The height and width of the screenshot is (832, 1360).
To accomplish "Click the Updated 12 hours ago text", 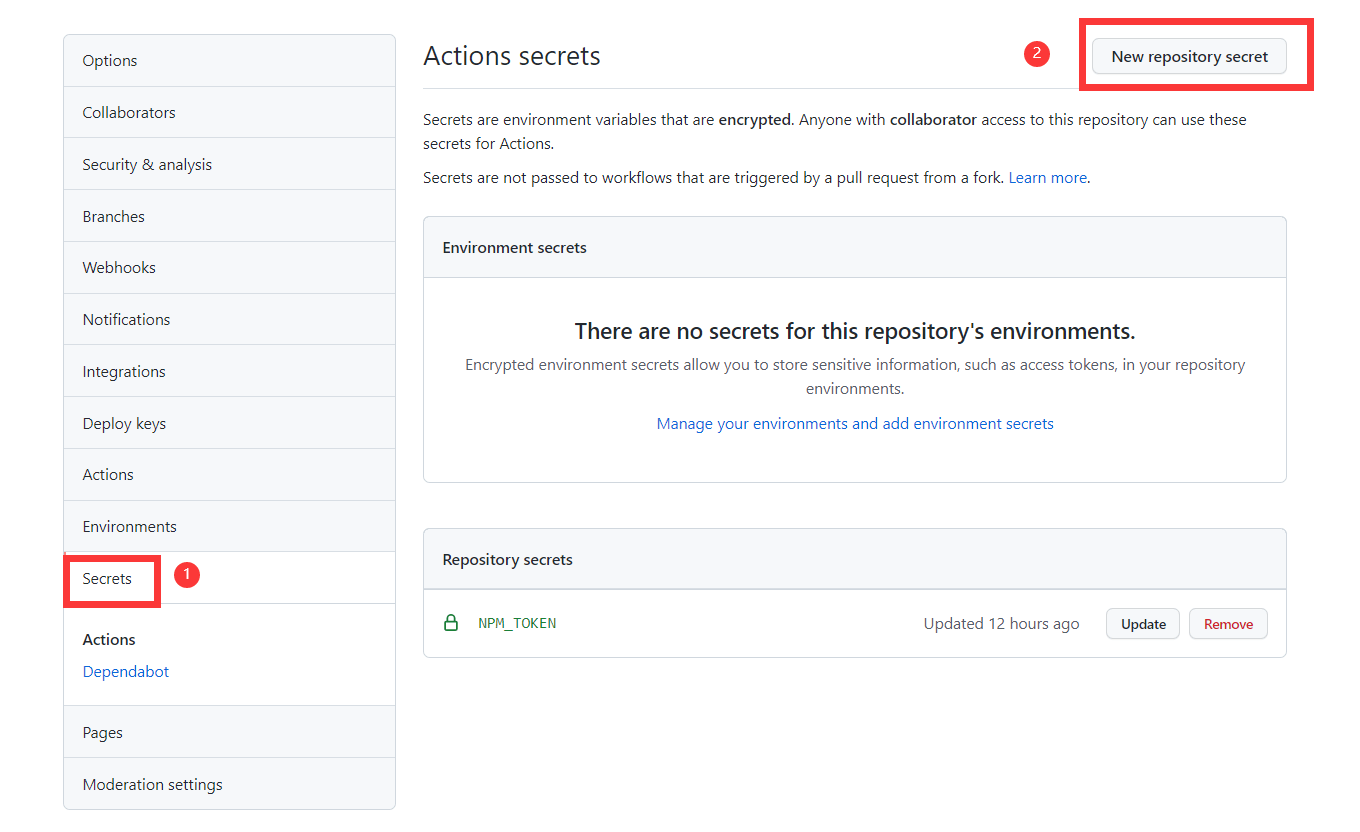I will (x=1001, y=624).
